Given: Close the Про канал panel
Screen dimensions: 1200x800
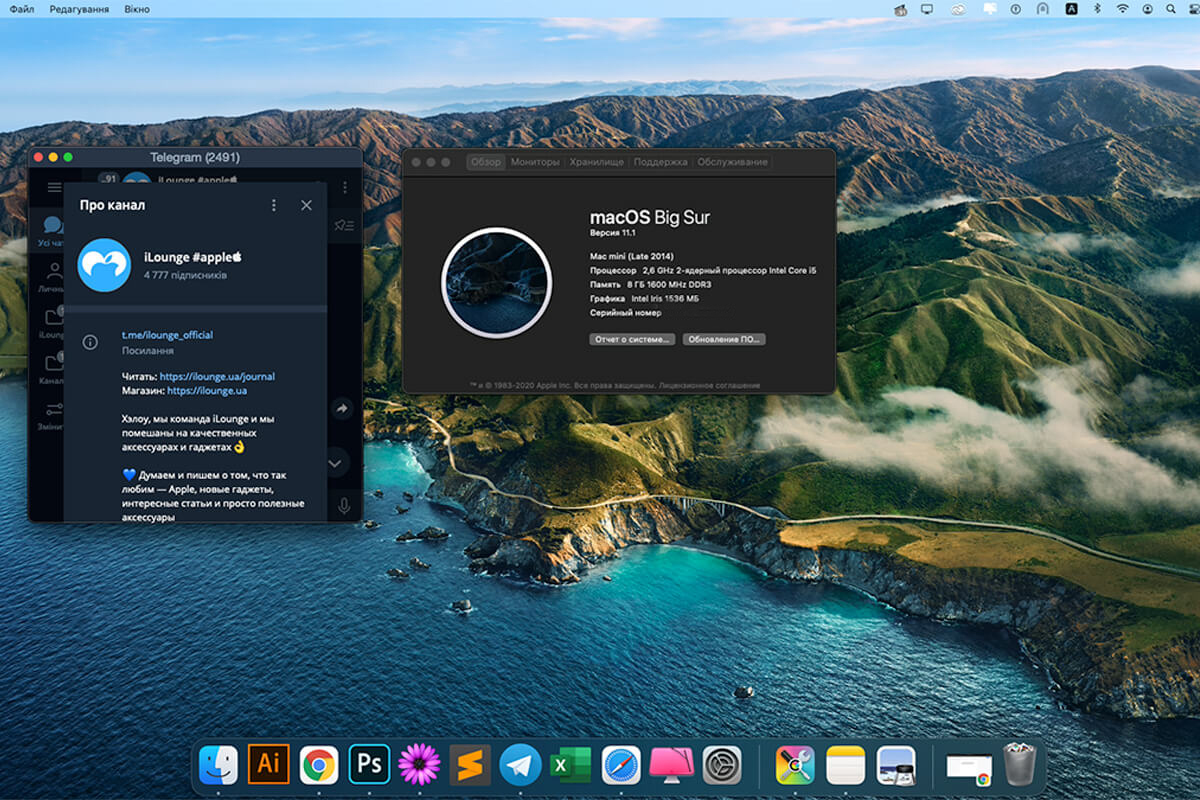Looking at the screenshot, I should [306, 205].
